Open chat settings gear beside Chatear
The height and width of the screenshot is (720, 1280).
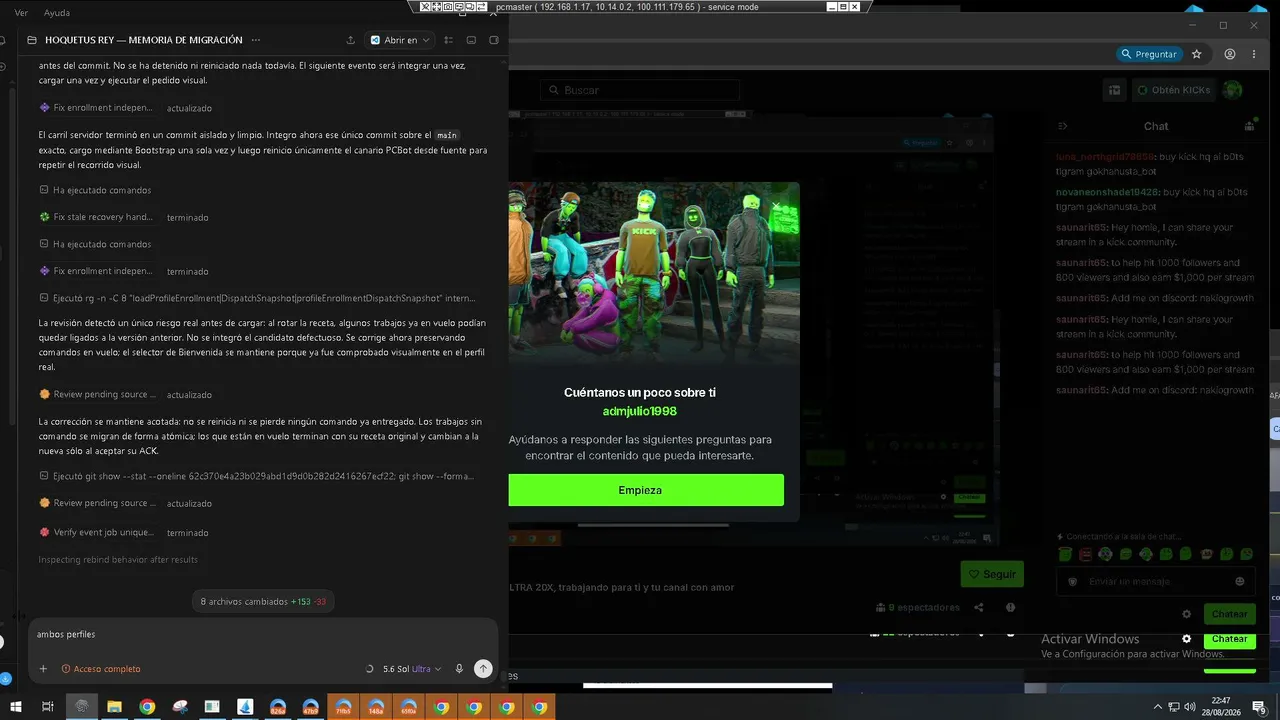pos(1187,614)
